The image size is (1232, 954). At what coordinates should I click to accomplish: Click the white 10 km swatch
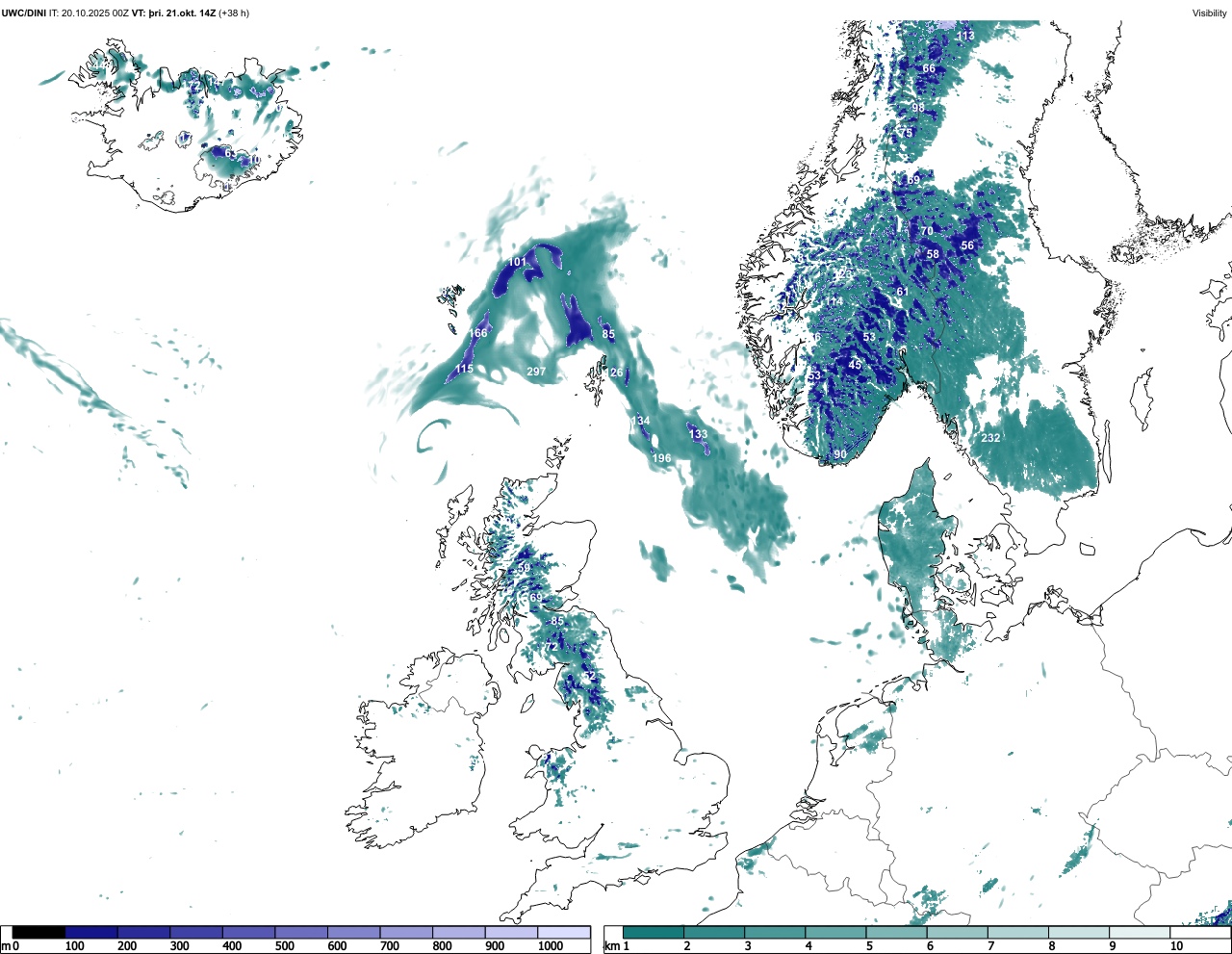1200,933
